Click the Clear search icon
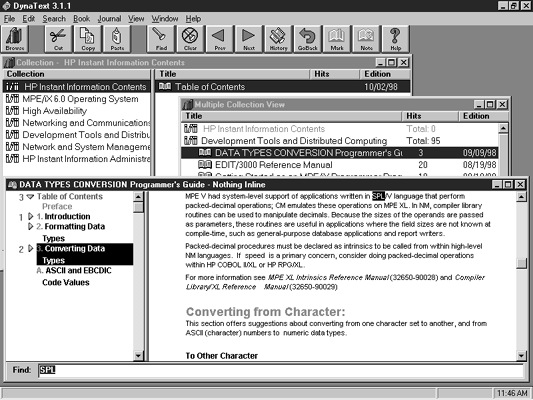 pos(190,39)
